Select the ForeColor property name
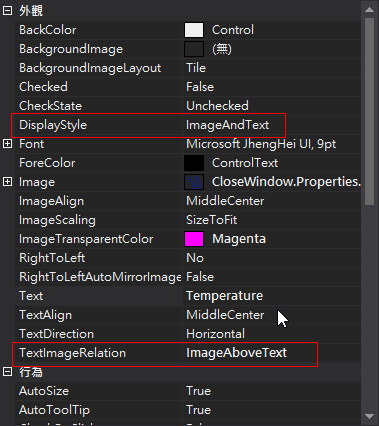The height and width of the screenshot is (426, 379). tap(47, 163)
